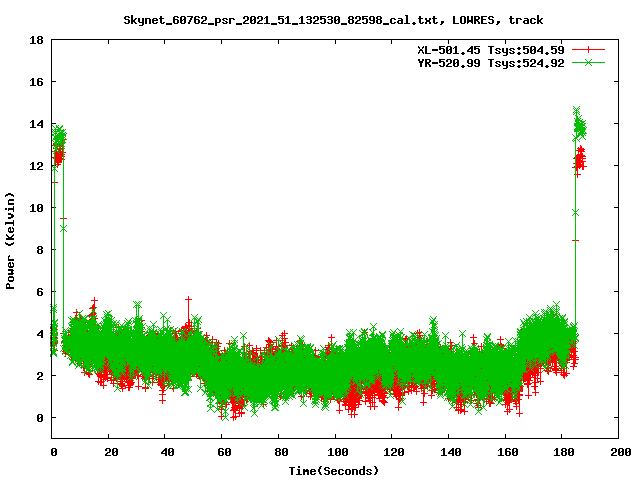The width and height of the screenshot is (640, 480).
Task: Click the x-axis tick label 120
Action: 394,452
